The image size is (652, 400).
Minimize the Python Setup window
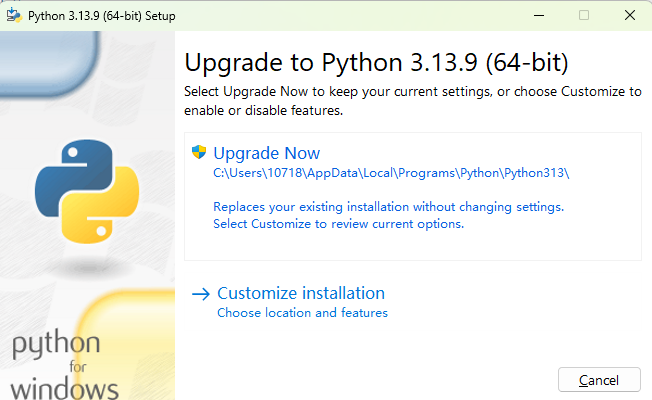click(539, 15)
